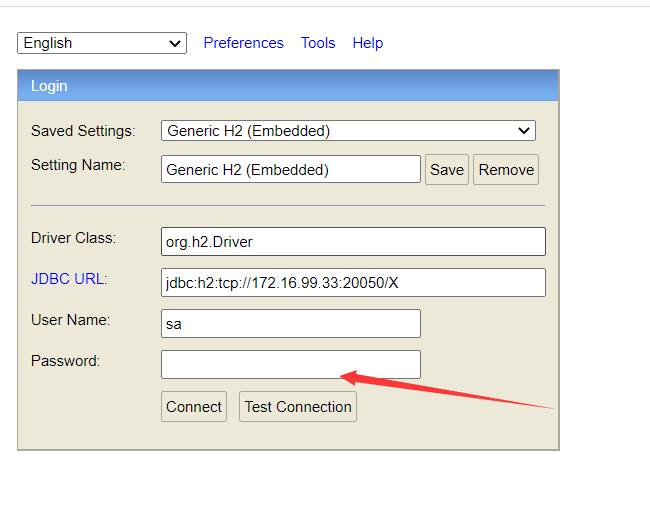This screenshot has height=512, width=650.
Task: Expand the Saved Settings dropdown
Action: coord(348,131)
